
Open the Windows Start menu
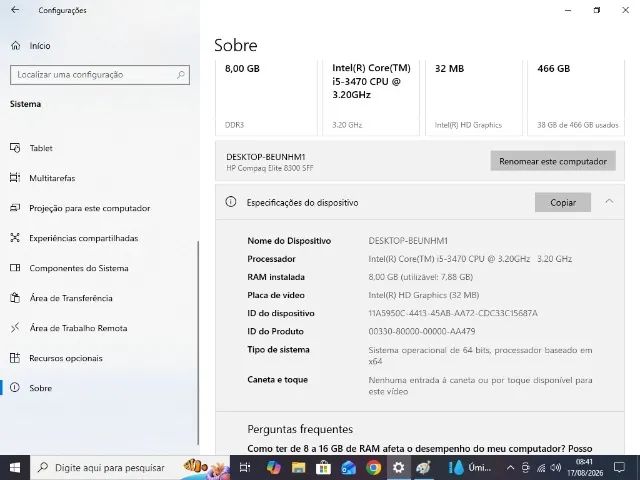point(15,468)
